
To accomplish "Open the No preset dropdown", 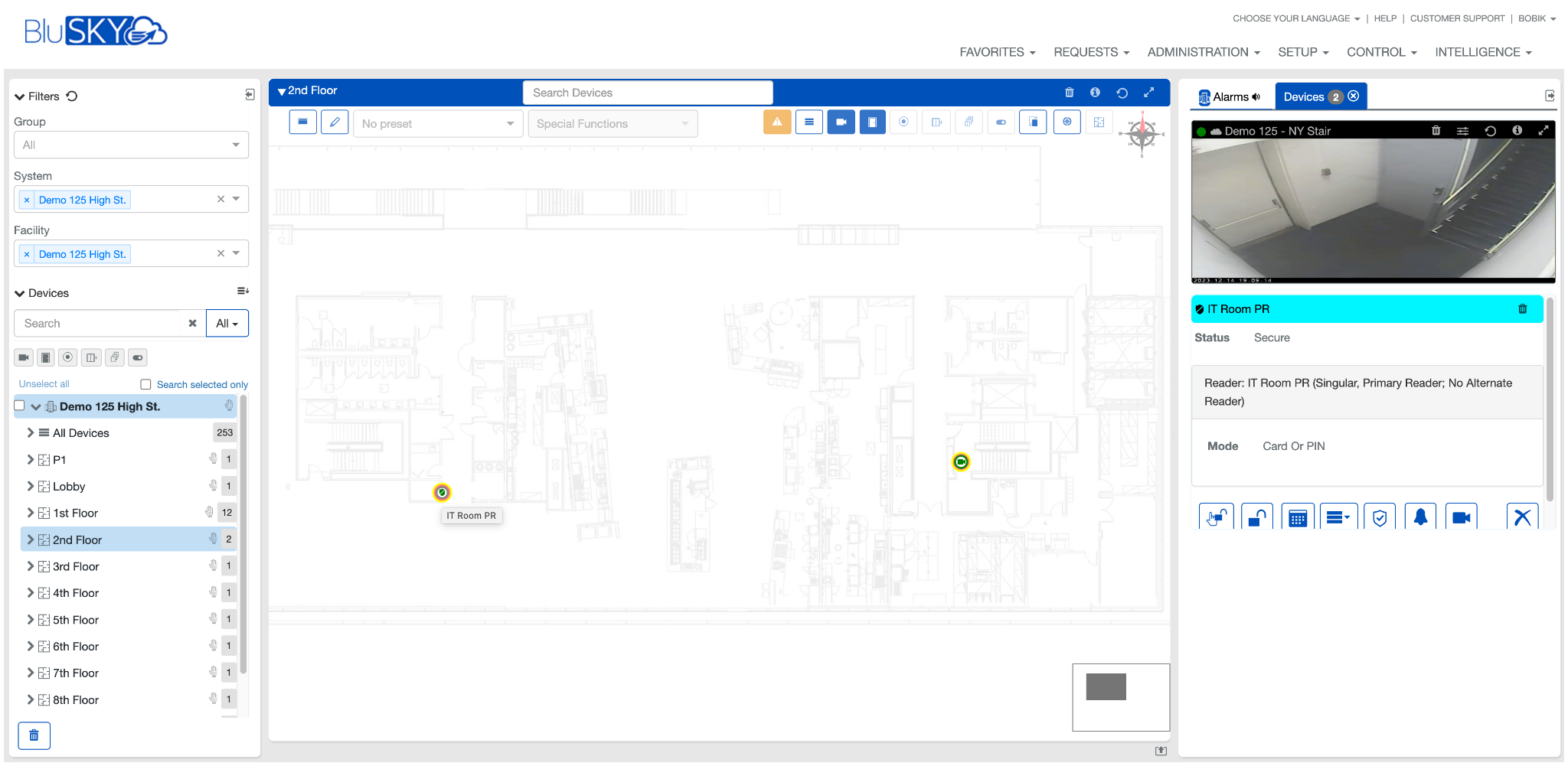I will coord(437,123).
